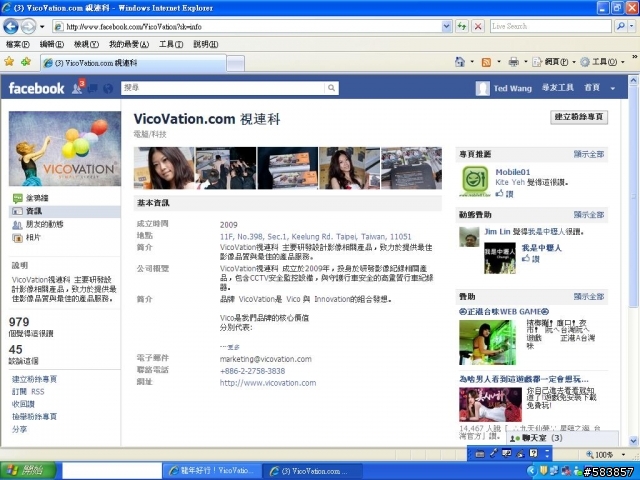Open the 檔案(F) File menu
This screenshot has height=480, width=640.
point(18,44)
